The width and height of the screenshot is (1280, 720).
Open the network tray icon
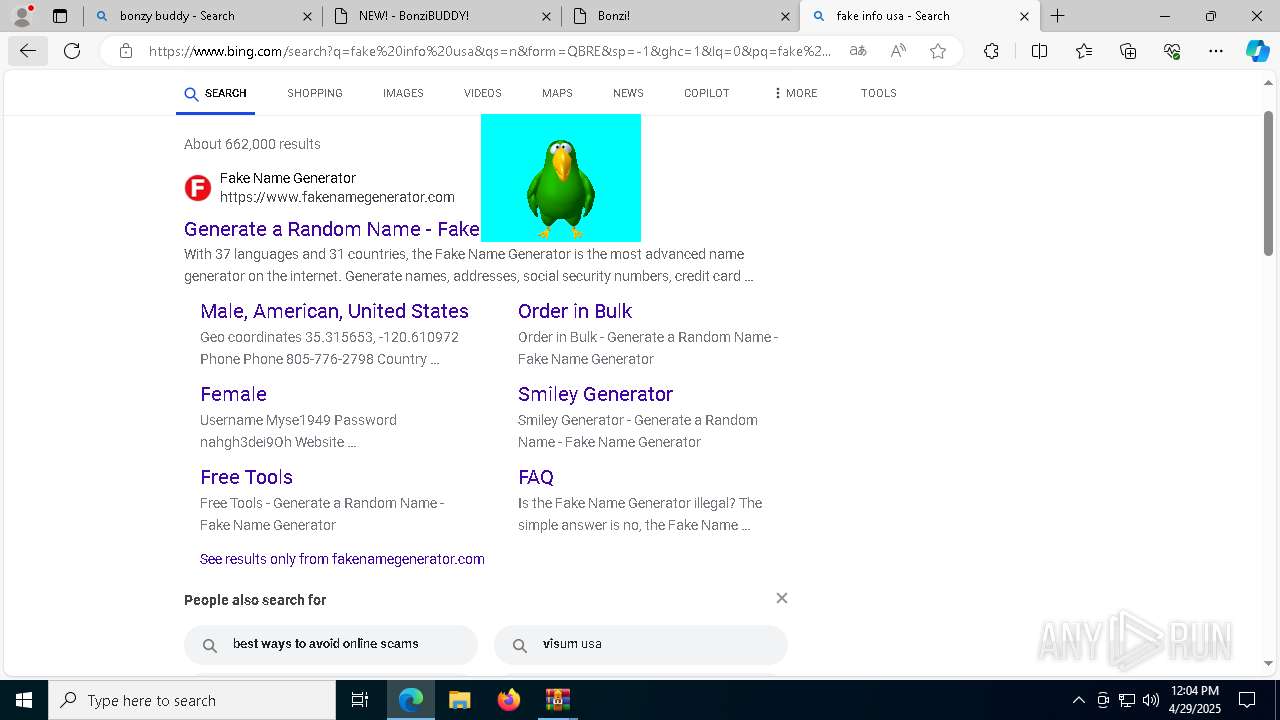pyautogui.click(x=1127, y=700)
